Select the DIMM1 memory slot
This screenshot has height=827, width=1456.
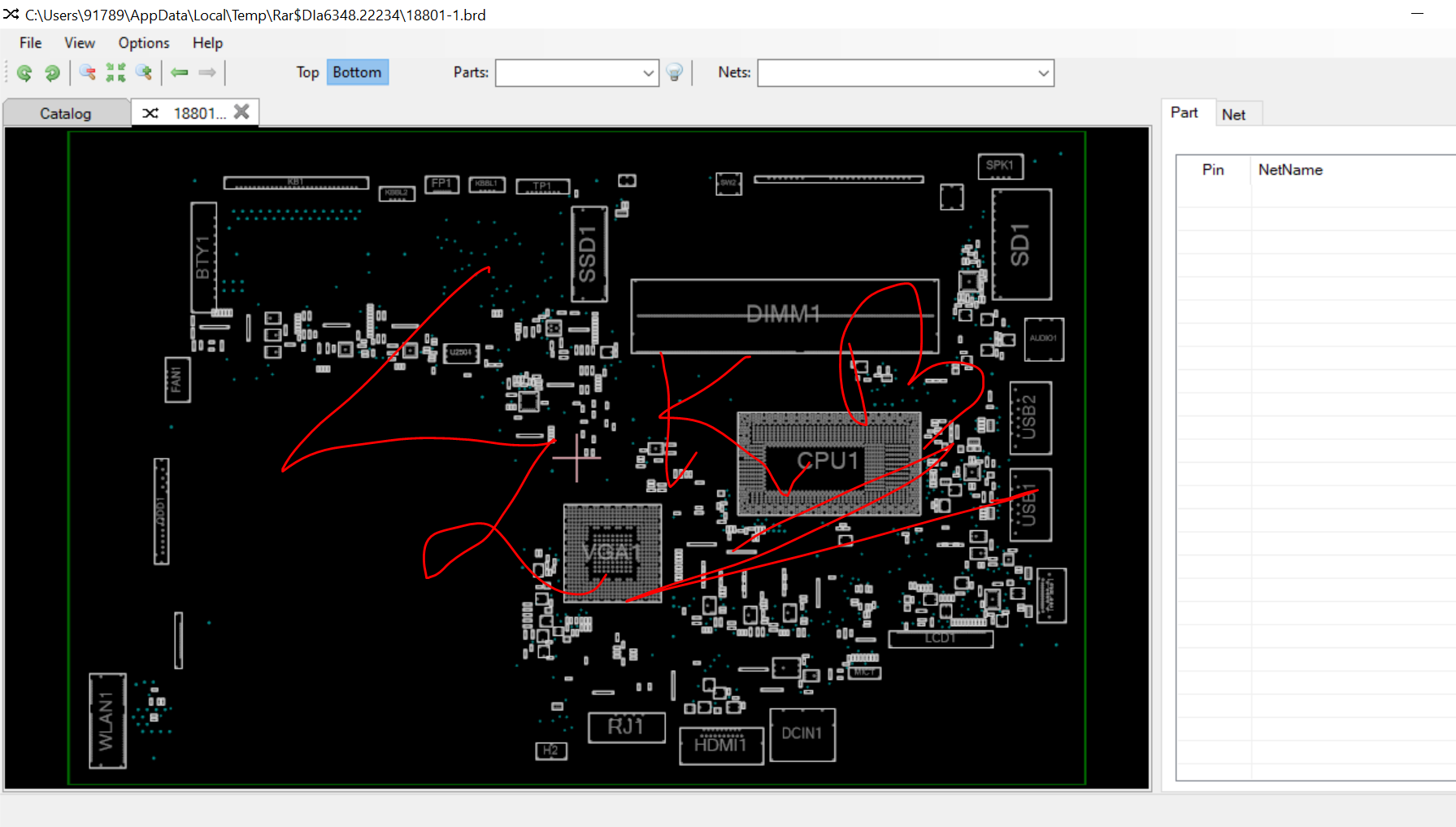[x=785, y=316]
